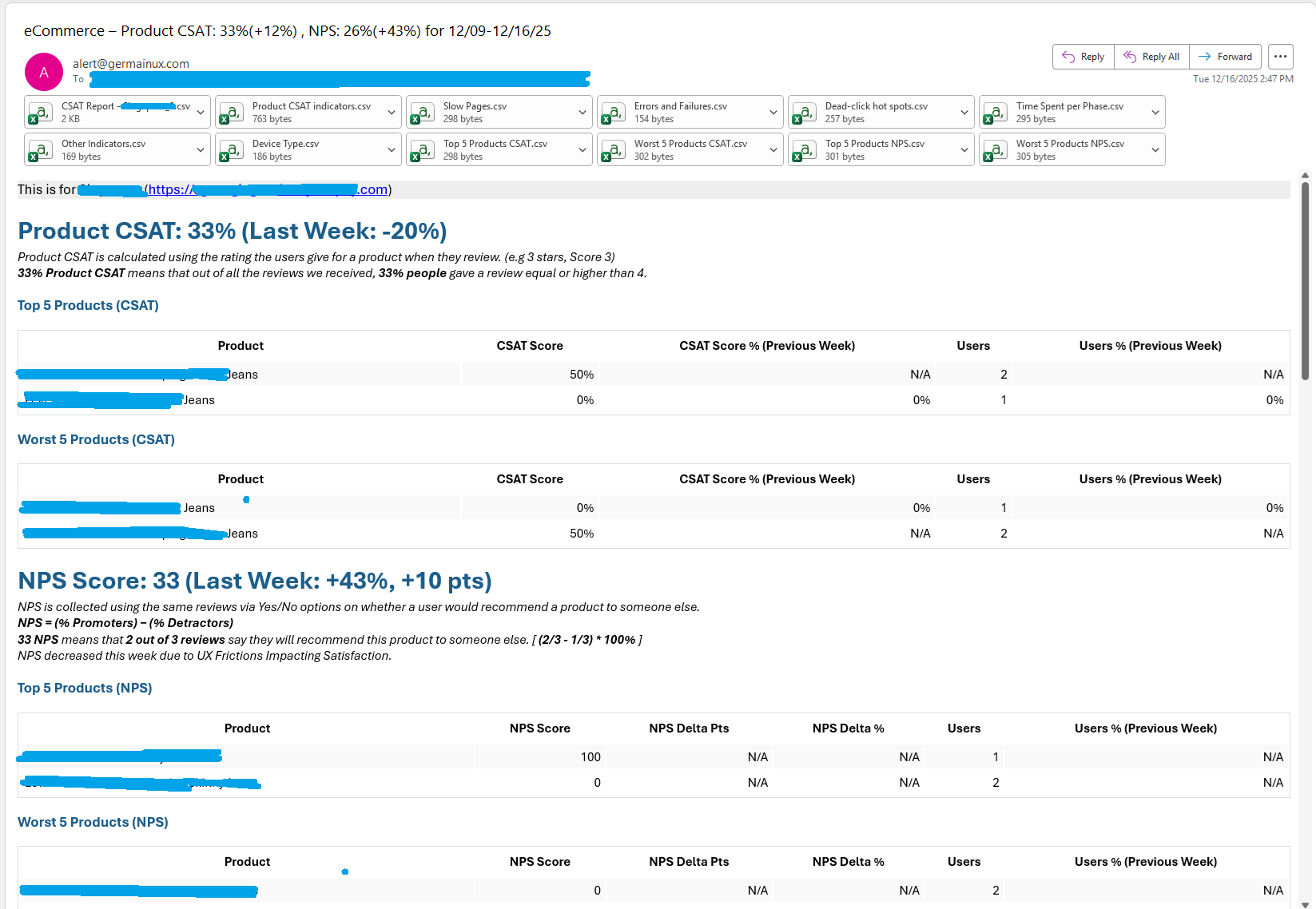This screenshot has height=909, width=1316.
Task: Click sender address alert@germainux.com
Action: pos(131,64)
